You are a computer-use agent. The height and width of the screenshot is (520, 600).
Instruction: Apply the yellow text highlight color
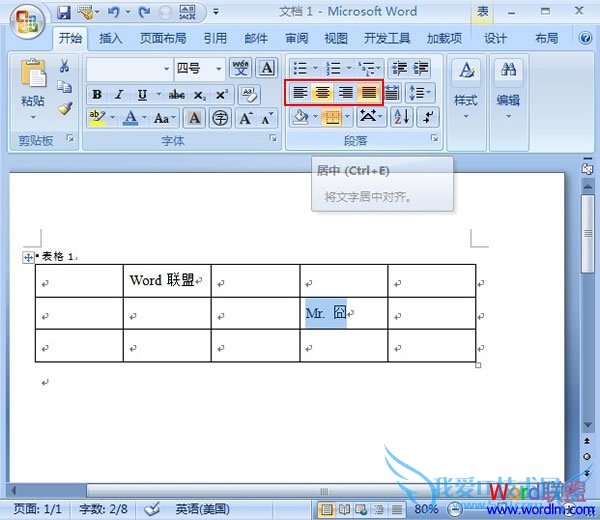pos(97,117)
